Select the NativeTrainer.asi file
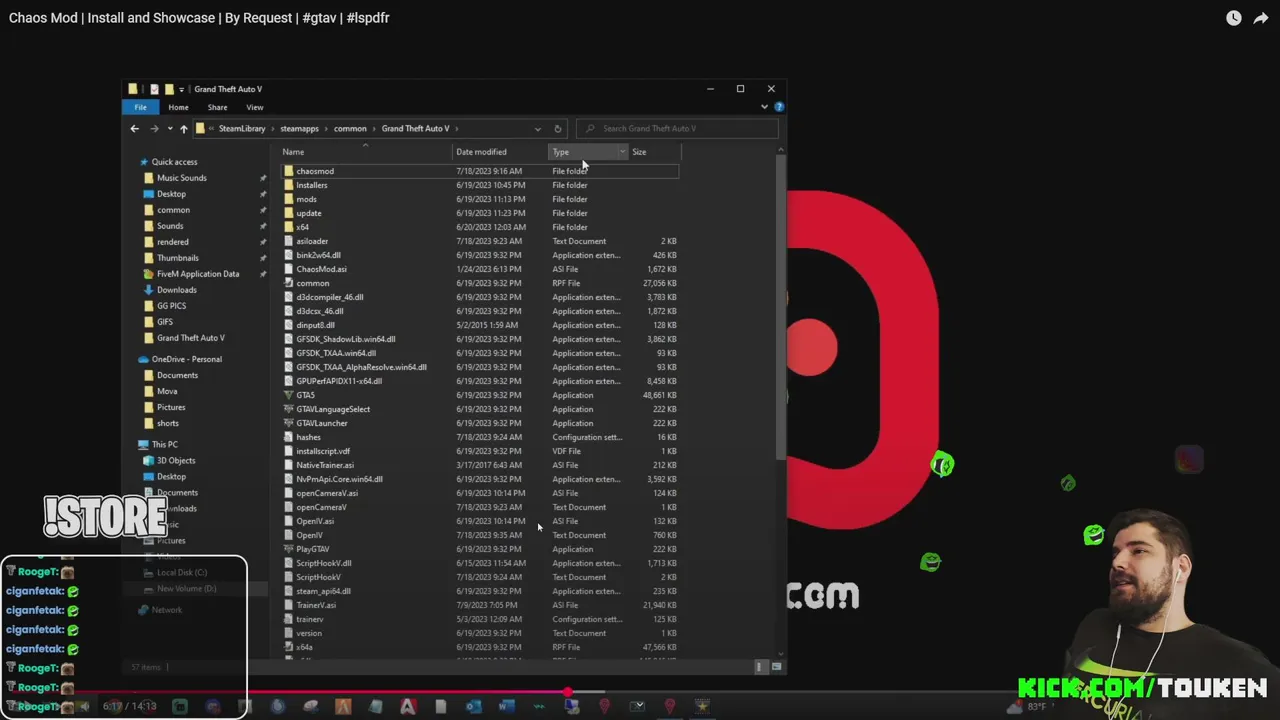The image size is (1280, 720). click(x=325, y=465)
